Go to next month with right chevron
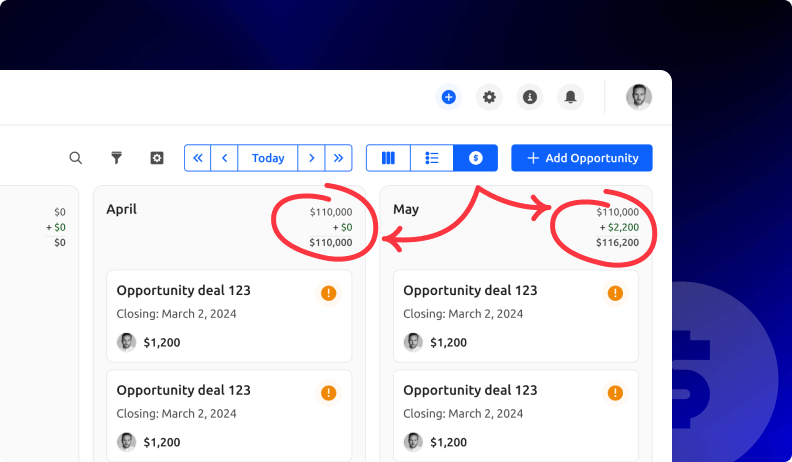The width and height of the screenshot is (792, 462). coord(312,158)
